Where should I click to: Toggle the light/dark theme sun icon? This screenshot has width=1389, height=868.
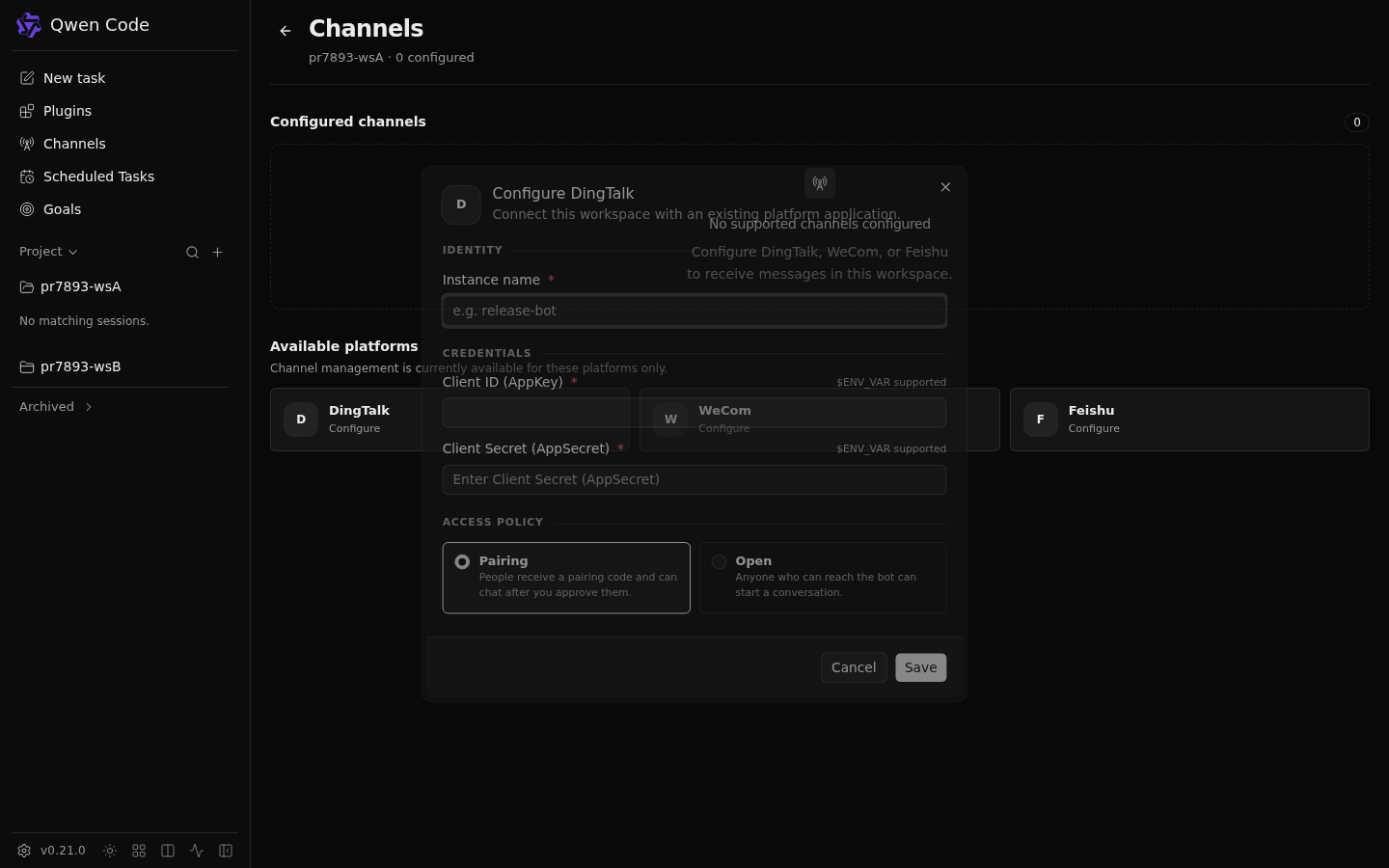[x=110, y=851]
